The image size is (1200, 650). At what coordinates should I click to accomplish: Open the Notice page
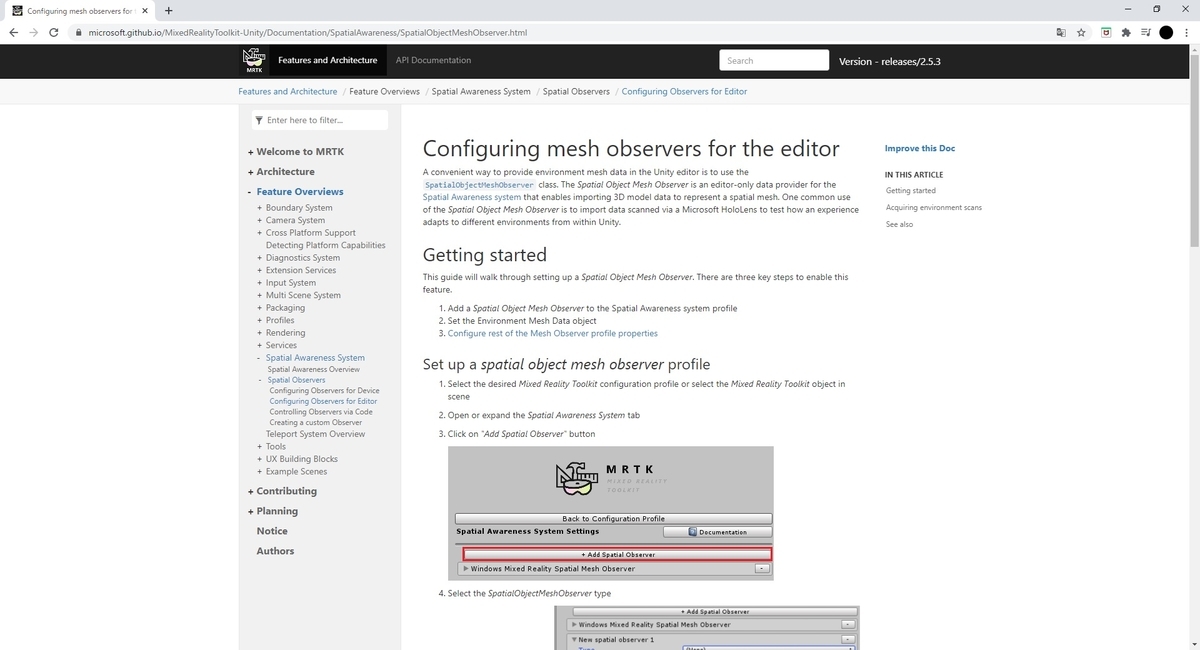[272, 531]
